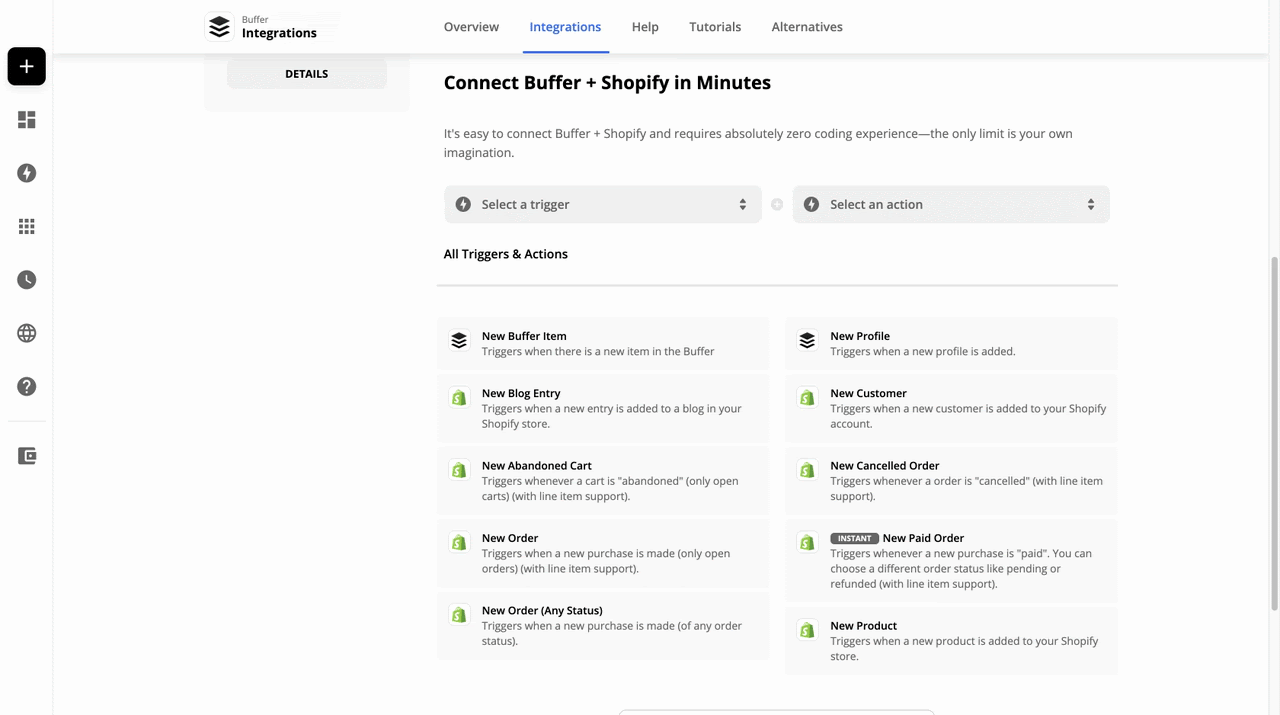Open the apps grid icon in sidebar
The height and width of the screenshot is (715, 1280).
(x=27, y=227)
